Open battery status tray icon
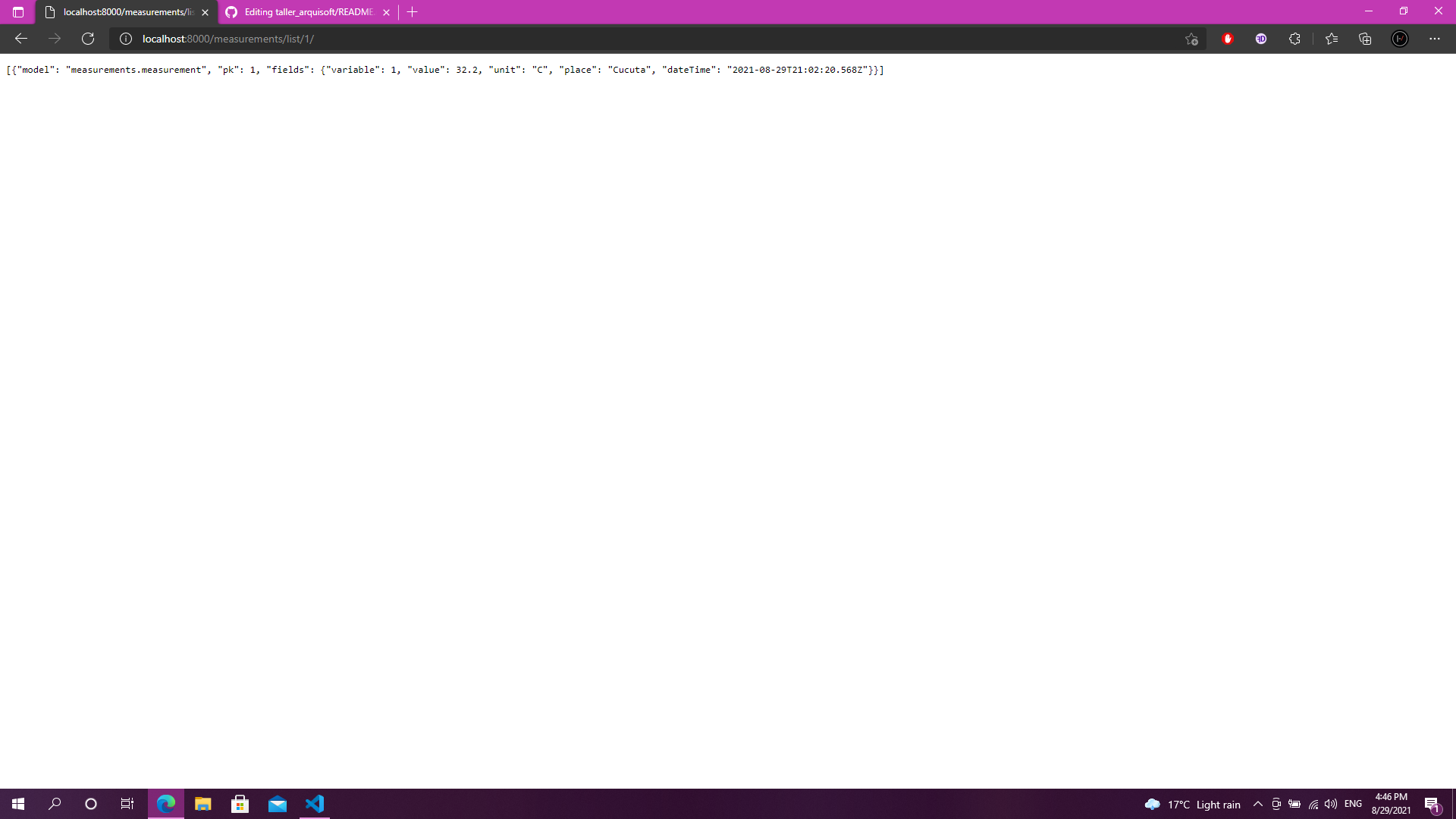The width and height of the screenshot is (1456, 819). click(x=1294, y=804)
